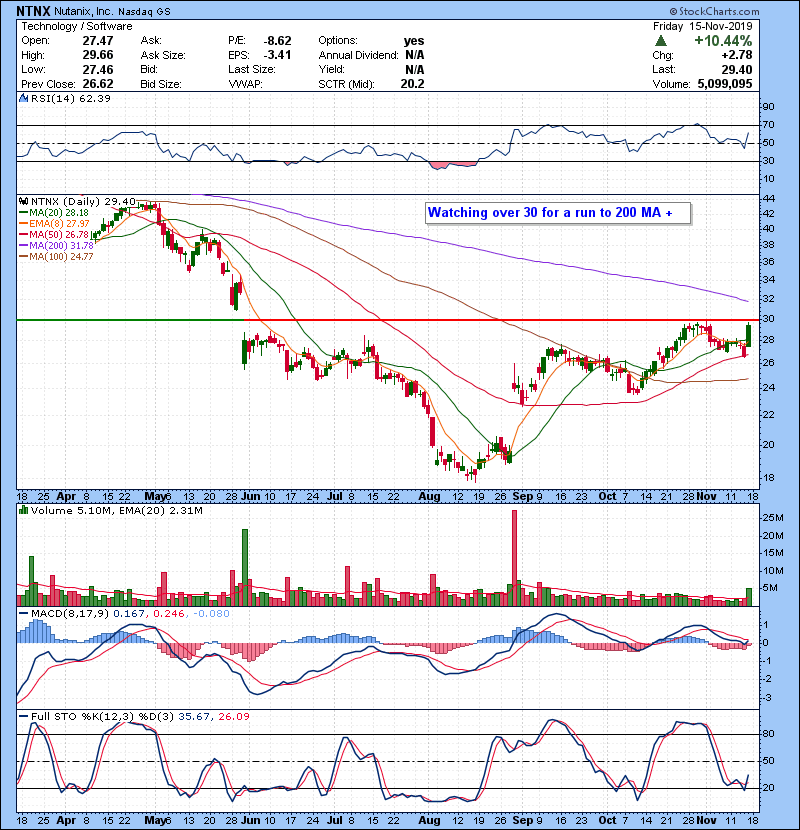Click the Last price value in the header
800x830 pixels.
[737, 69]
